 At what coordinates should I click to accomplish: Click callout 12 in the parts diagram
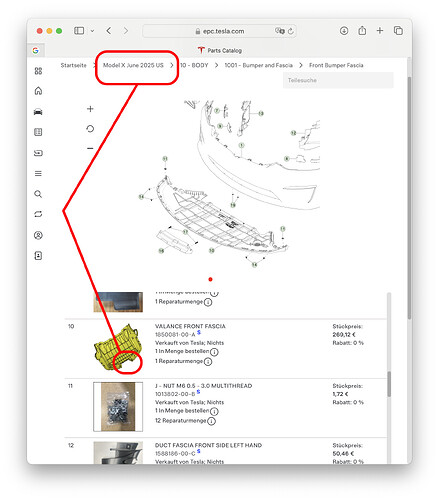pos(293,133)
